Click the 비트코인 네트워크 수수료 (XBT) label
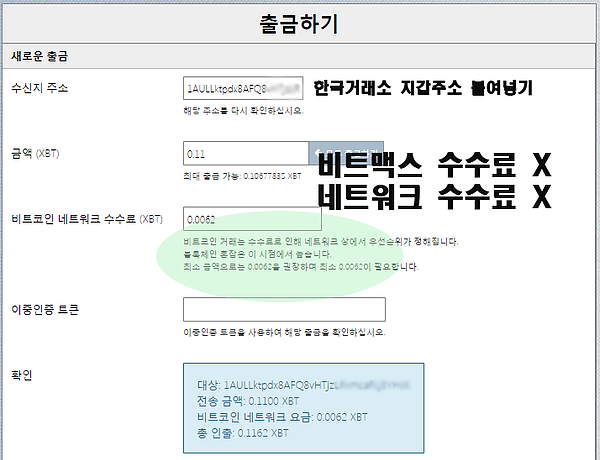This screenshot has width=600, height=460. (x=86, y=219)
